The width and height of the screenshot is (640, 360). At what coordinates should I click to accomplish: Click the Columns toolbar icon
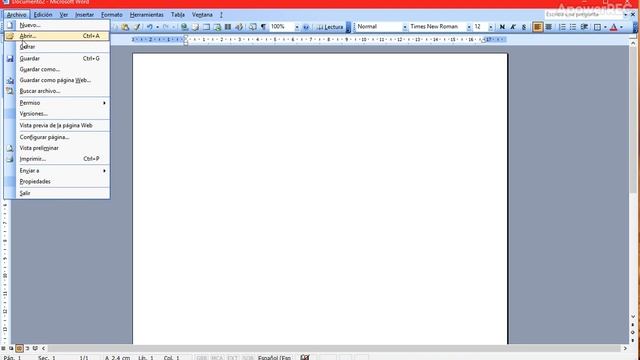tap(228, 27)
